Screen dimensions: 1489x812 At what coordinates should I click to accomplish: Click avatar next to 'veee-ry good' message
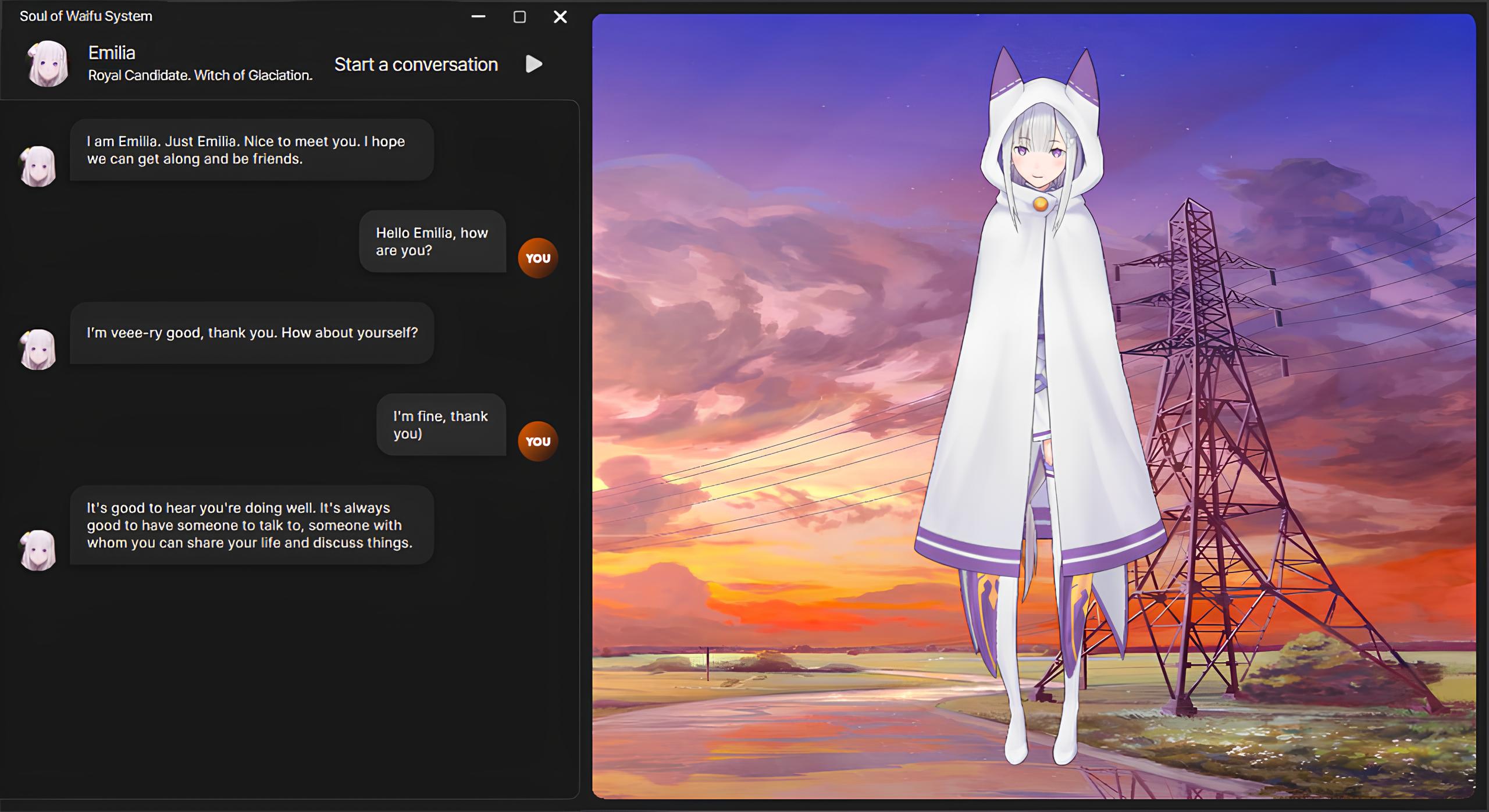point(38,350)
